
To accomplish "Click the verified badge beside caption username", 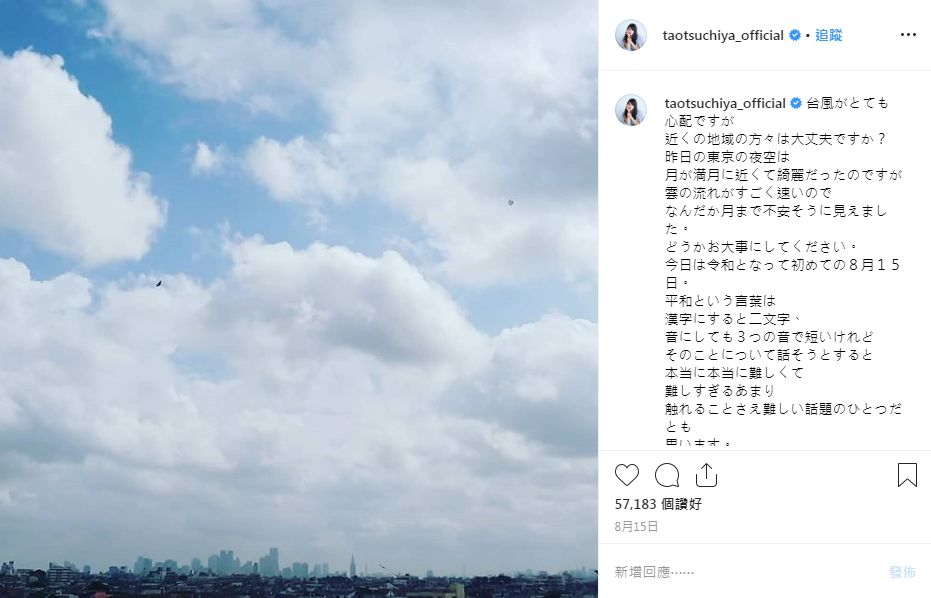I will click(x=796, y=103).
